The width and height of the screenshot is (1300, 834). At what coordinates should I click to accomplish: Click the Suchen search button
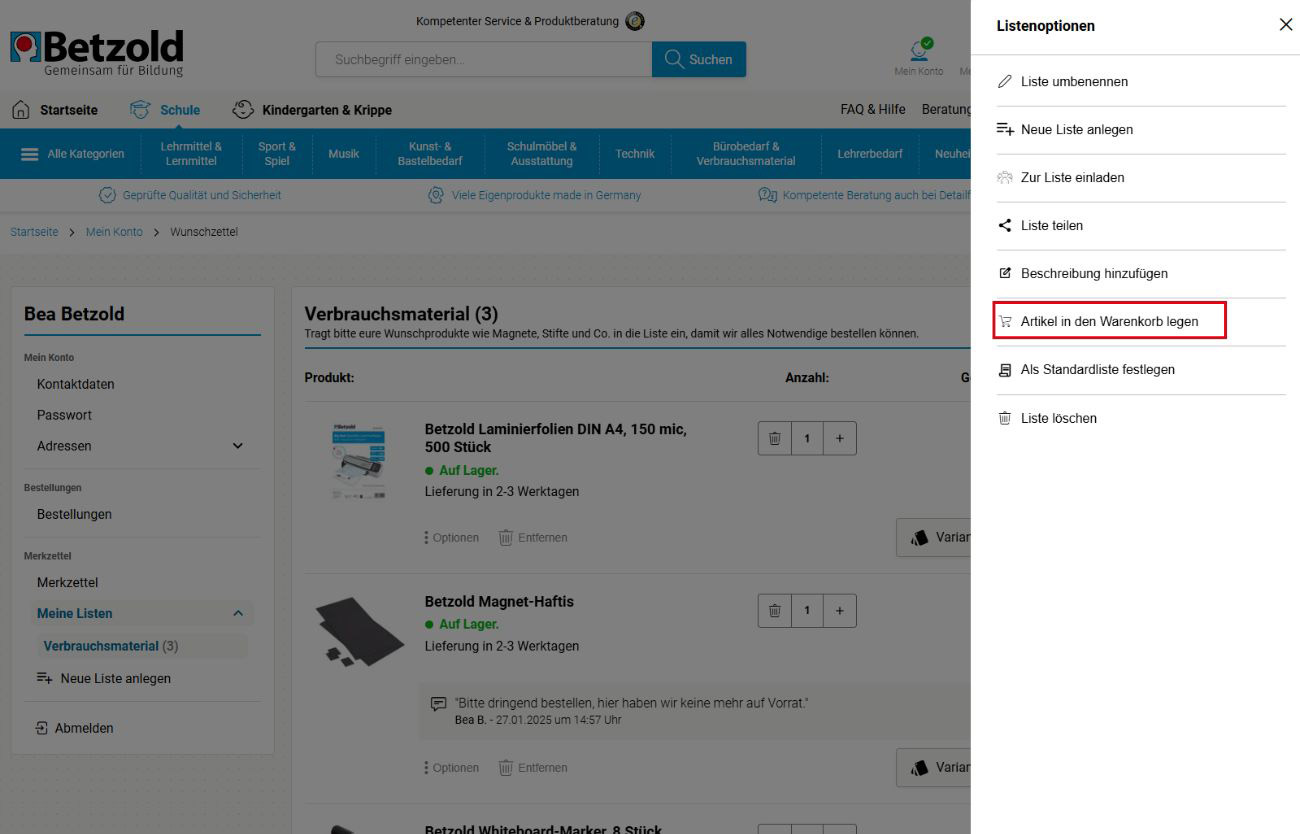(699, 60)
